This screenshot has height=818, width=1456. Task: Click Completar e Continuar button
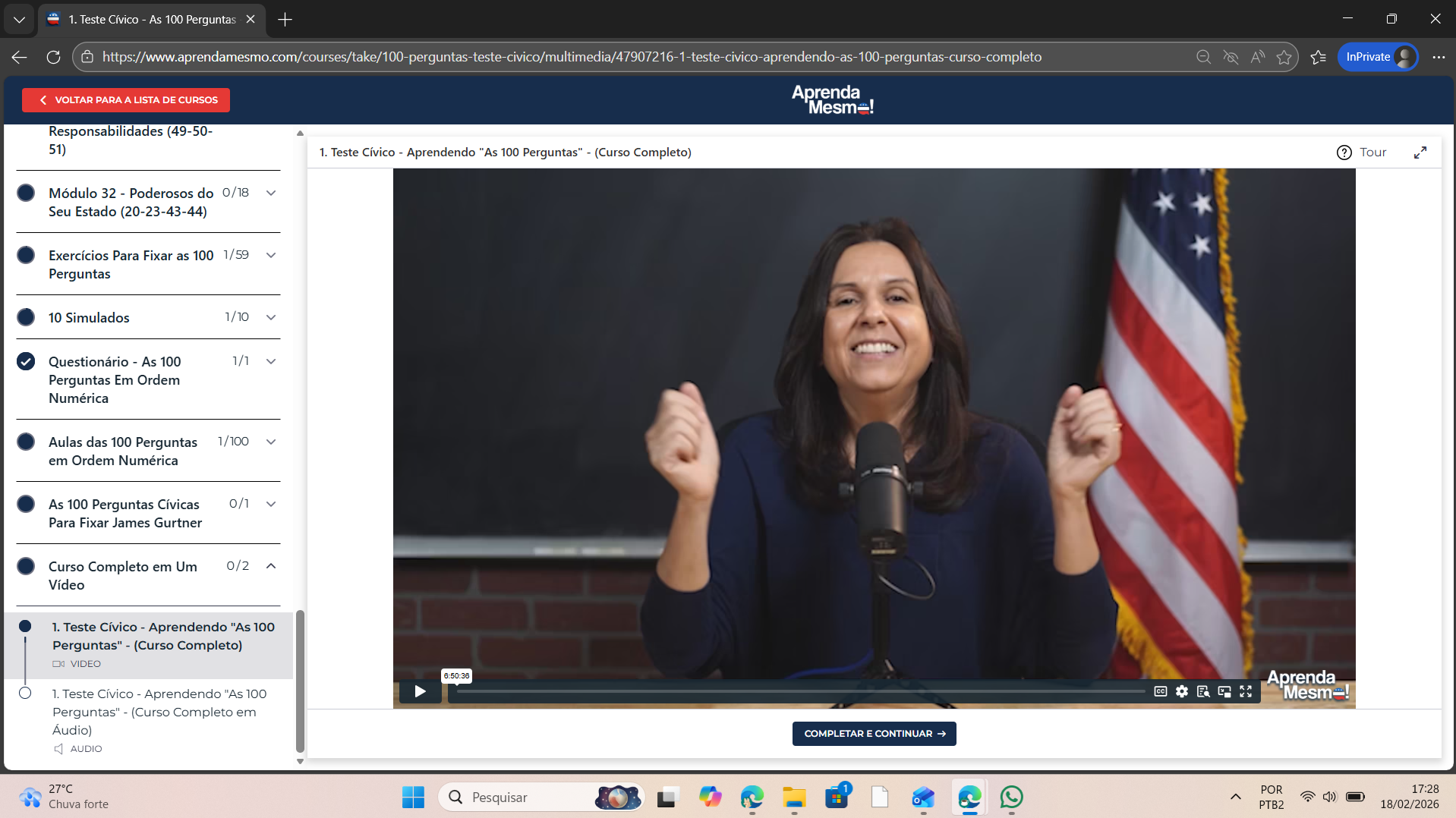874,734
